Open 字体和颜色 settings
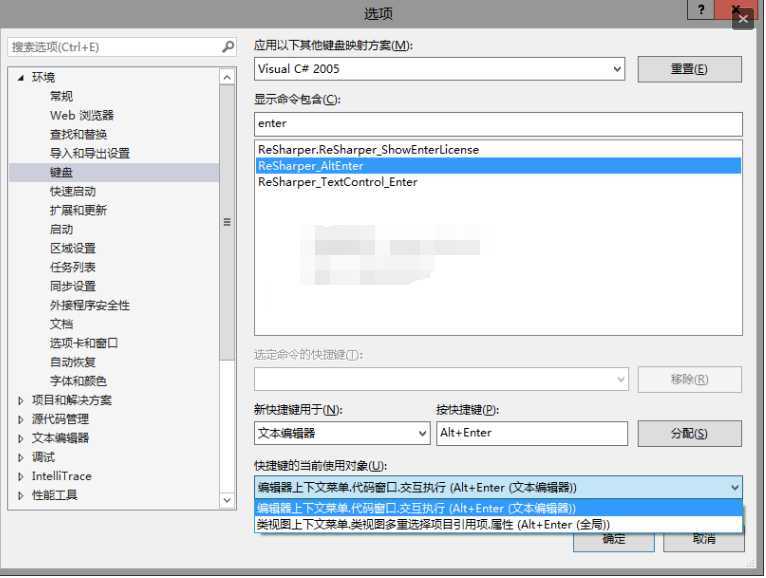 coord(78,381)
